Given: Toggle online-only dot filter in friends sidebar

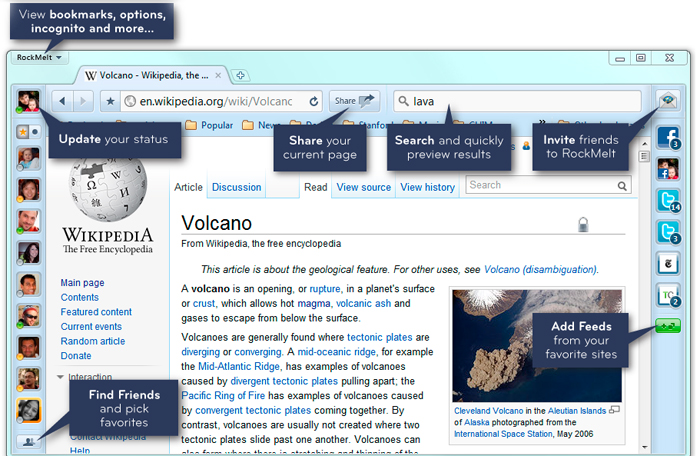Looking at the screenshot, I should (35, 131).
